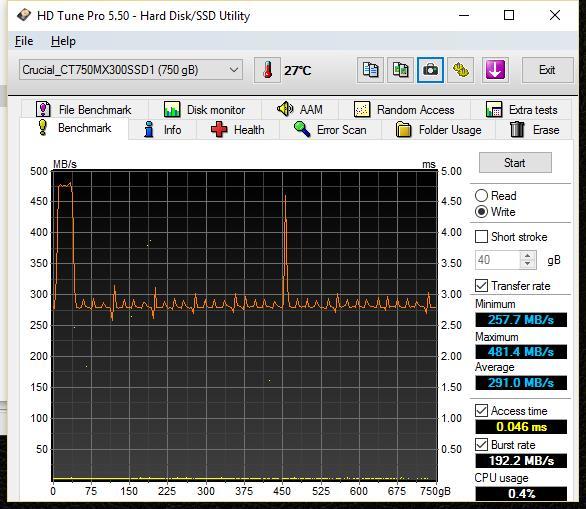Image resolution: width=586 pixels, height=509 pixels.
Task: Uncheck the Burst rate checkbox
Action: [x=481, y=444]
